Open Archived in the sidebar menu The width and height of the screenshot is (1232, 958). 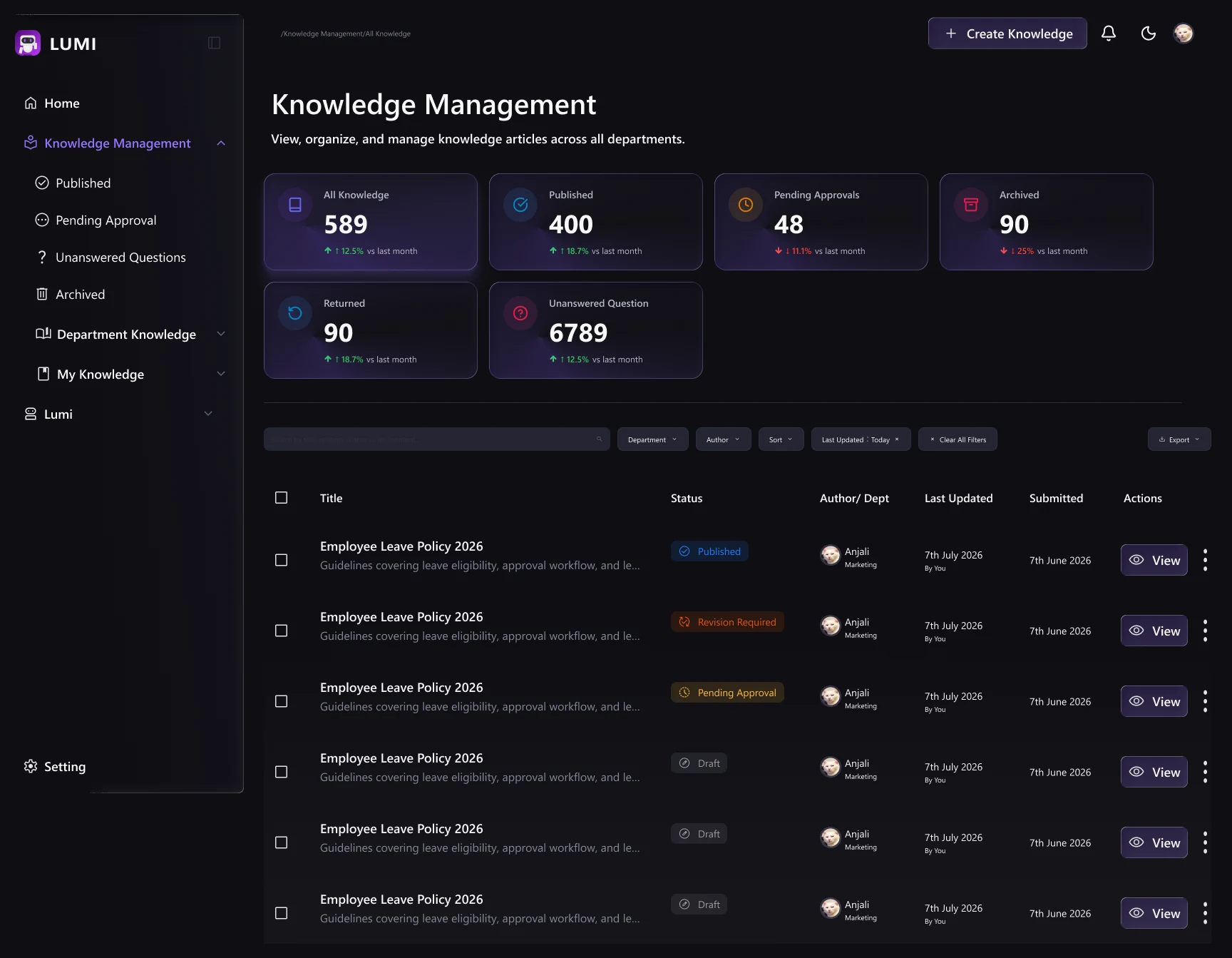[70, 295]
